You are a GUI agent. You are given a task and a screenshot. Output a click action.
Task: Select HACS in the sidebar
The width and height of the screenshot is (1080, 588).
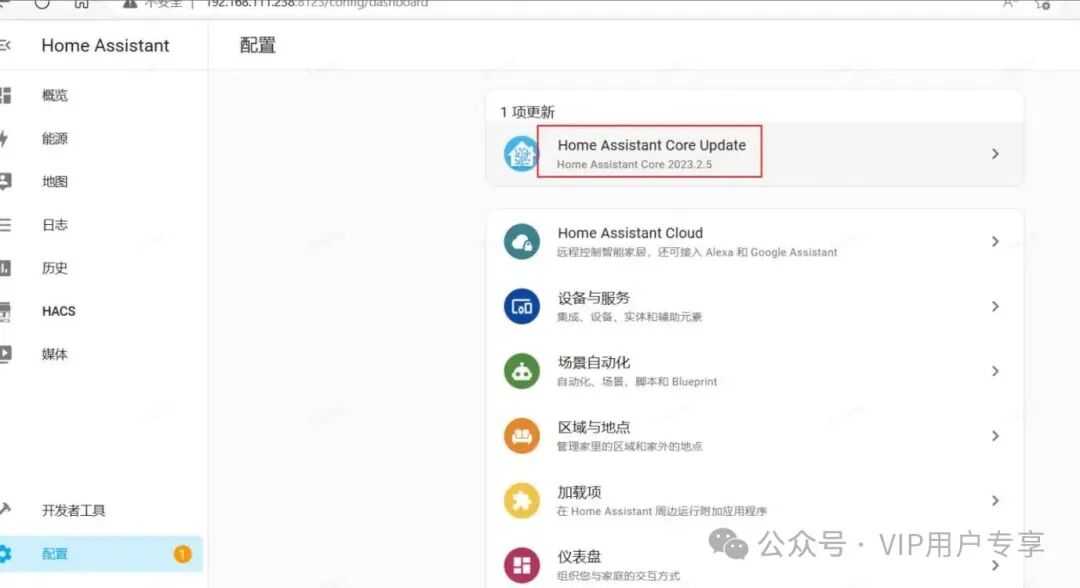pos(59,311)
